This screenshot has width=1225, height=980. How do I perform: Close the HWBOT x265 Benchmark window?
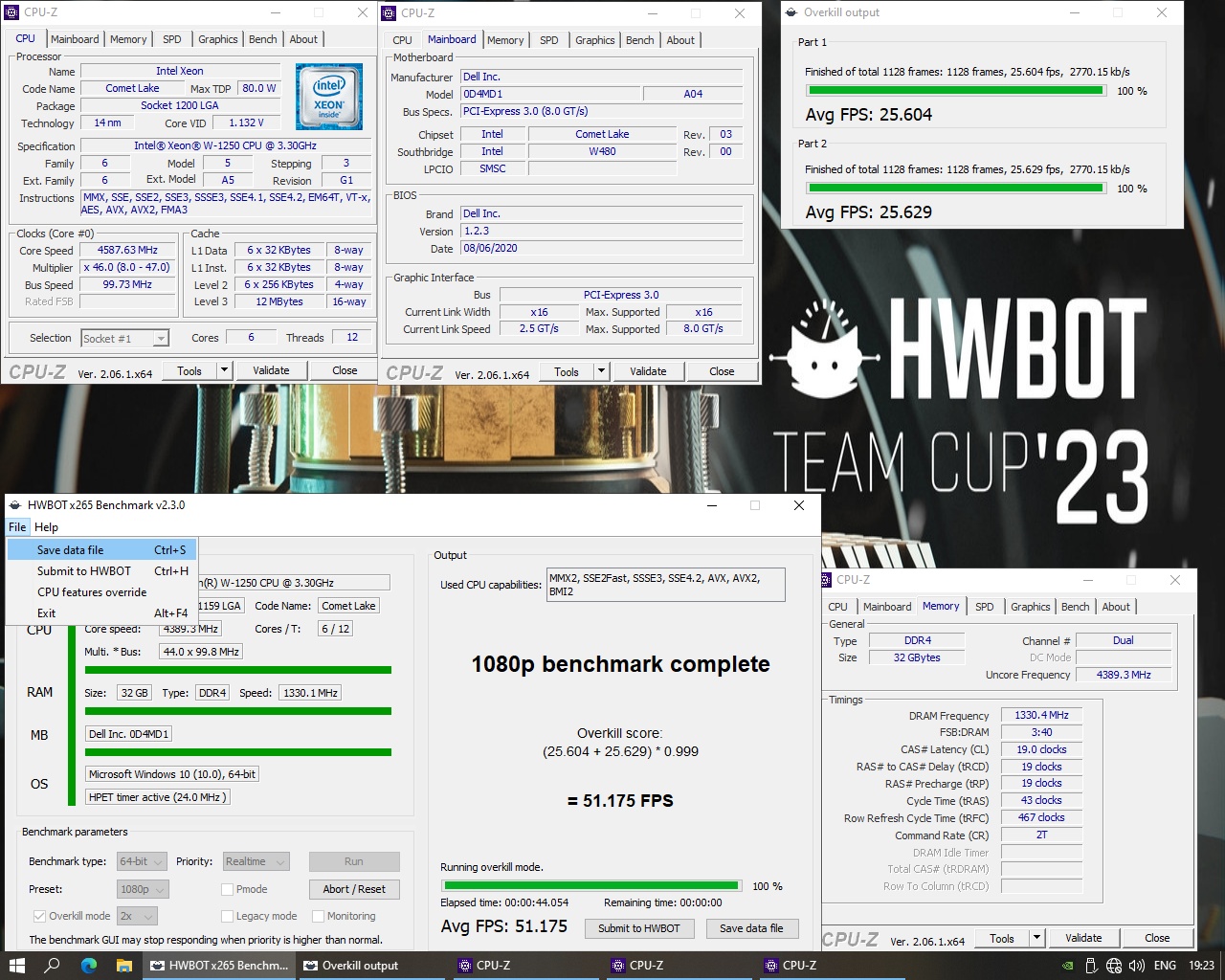pyautogui.click(x=799, y=505)
